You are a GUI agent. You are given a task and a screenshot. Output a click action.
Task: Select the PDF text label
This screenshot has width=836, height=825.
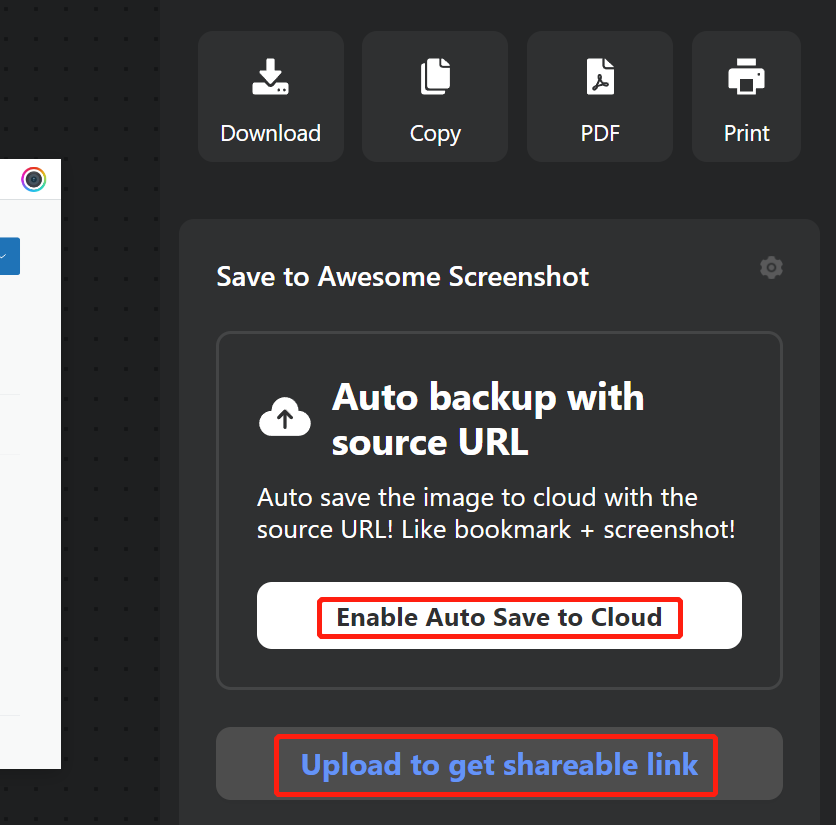point(600,133)
